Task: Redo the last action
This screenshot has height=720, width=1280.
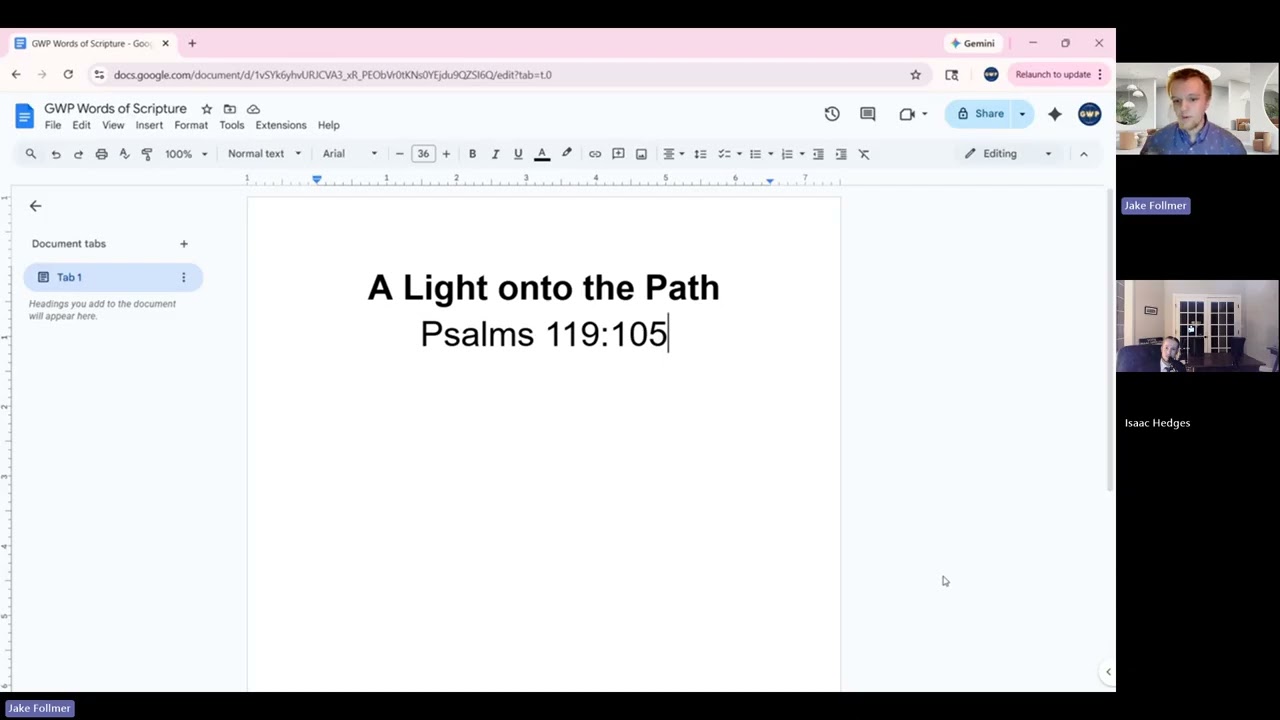Action: [x=78, y=154]
